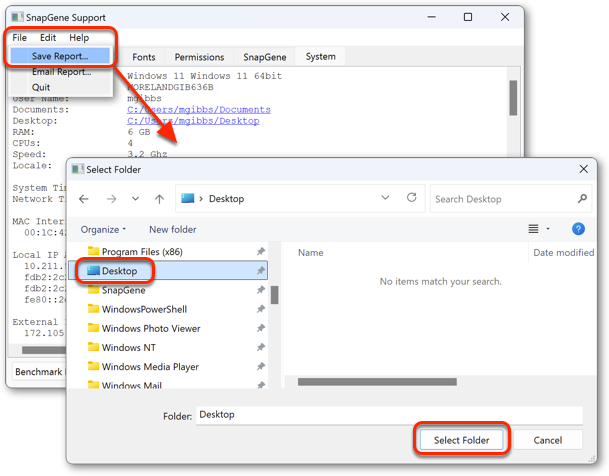Click the search magnifier icon
The image size is (609, 476).
[582, 199]
